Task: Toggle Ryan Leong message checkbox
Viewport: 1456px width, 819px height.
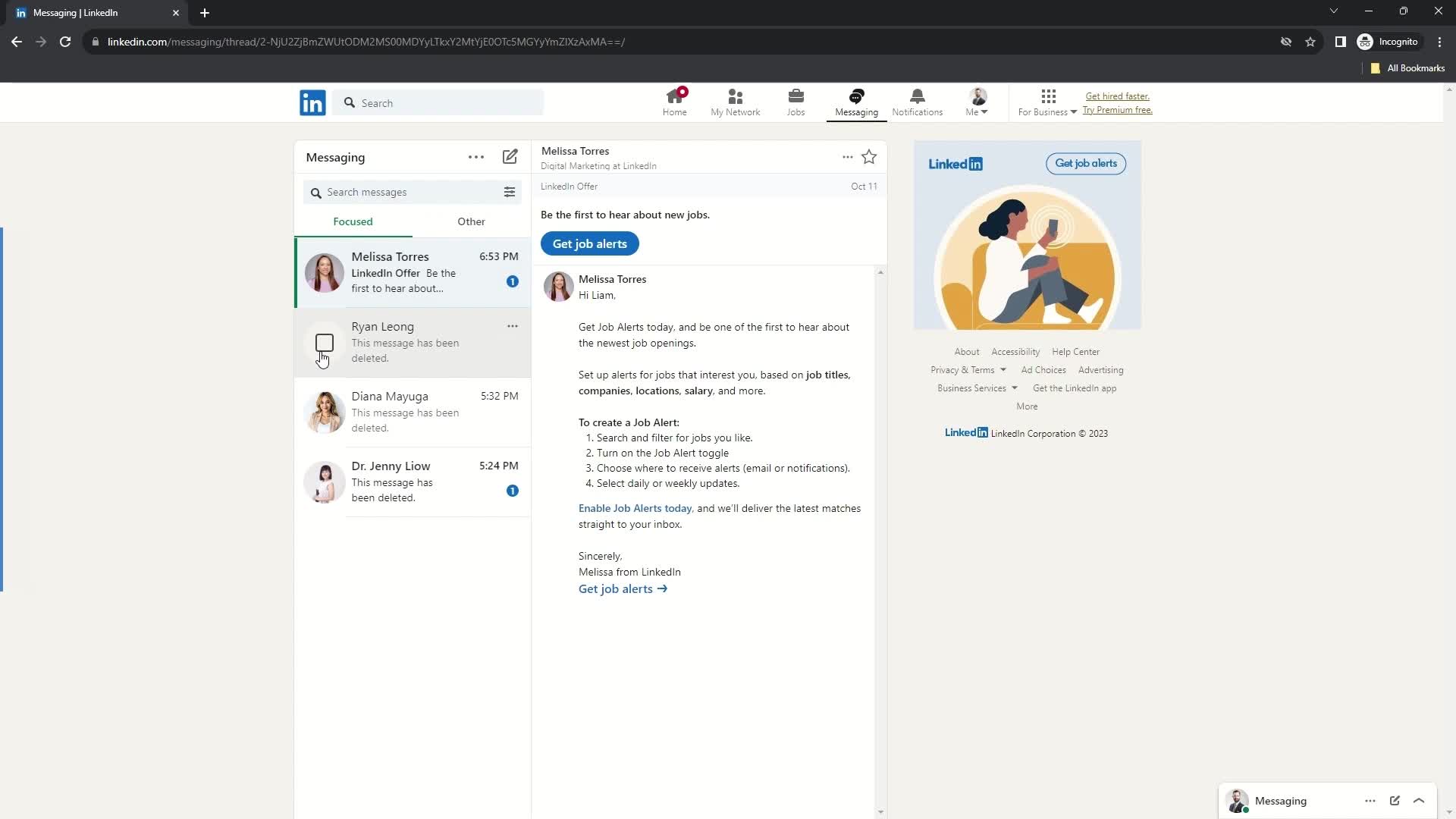Action: 324,343
